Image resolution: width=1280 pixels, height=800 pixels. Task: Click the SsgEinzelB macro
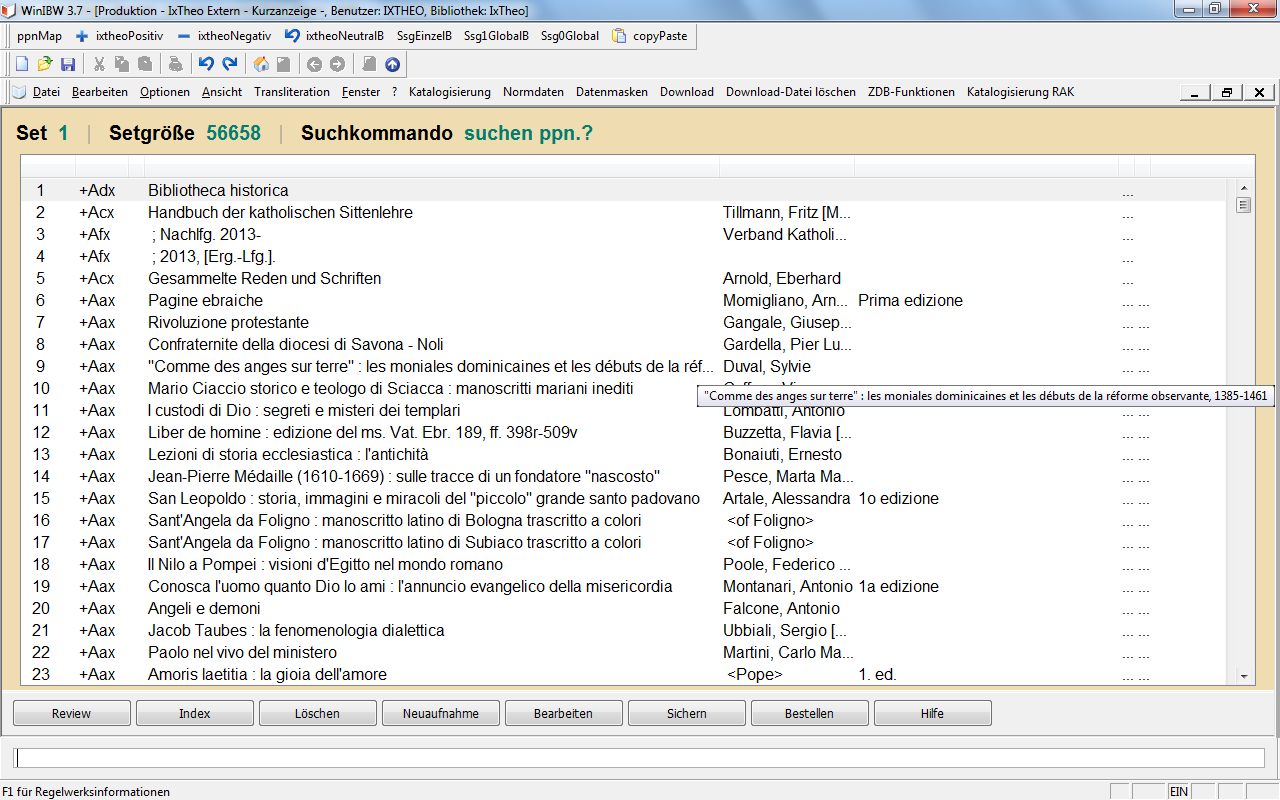(424, 36)
